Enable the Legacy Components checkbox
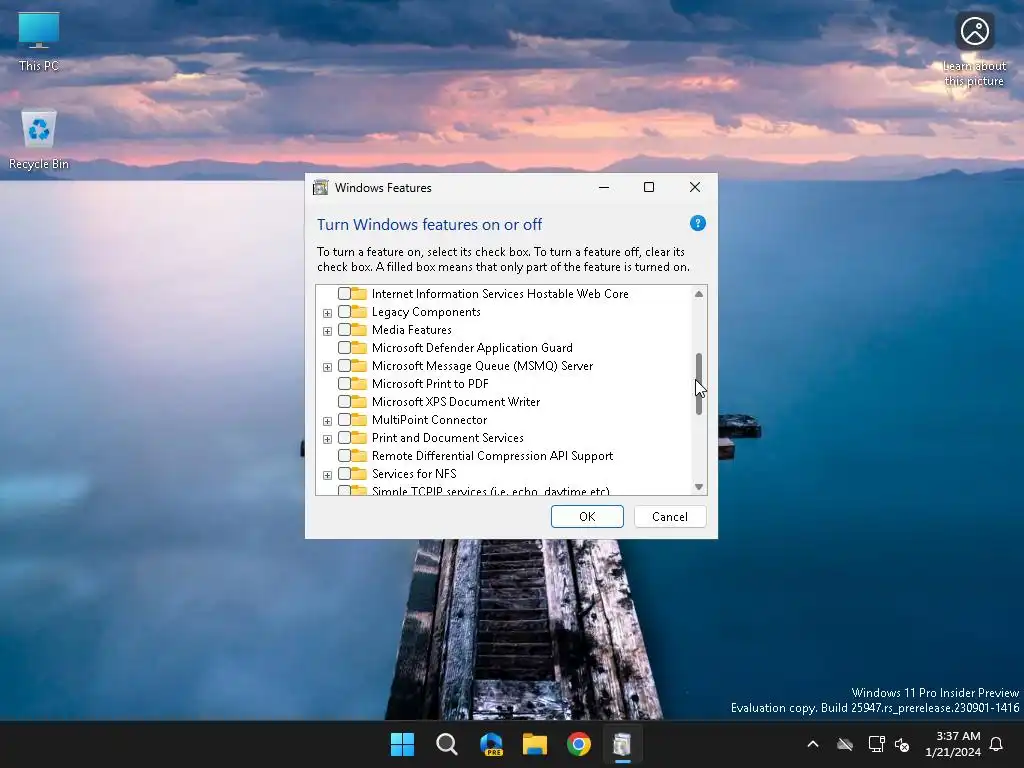 pyautogui.click(x=344, y=312)
